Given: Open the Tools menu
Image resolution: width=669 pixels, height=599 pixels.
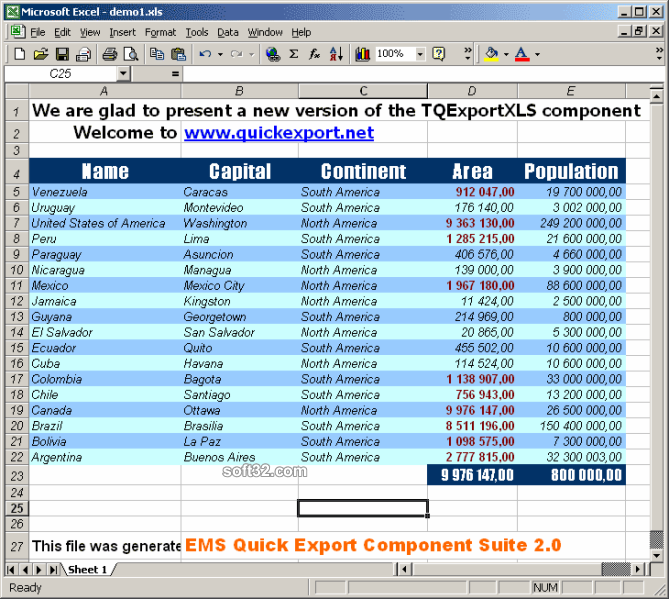Looking at the screenshot, I should (x=197, y=32).
